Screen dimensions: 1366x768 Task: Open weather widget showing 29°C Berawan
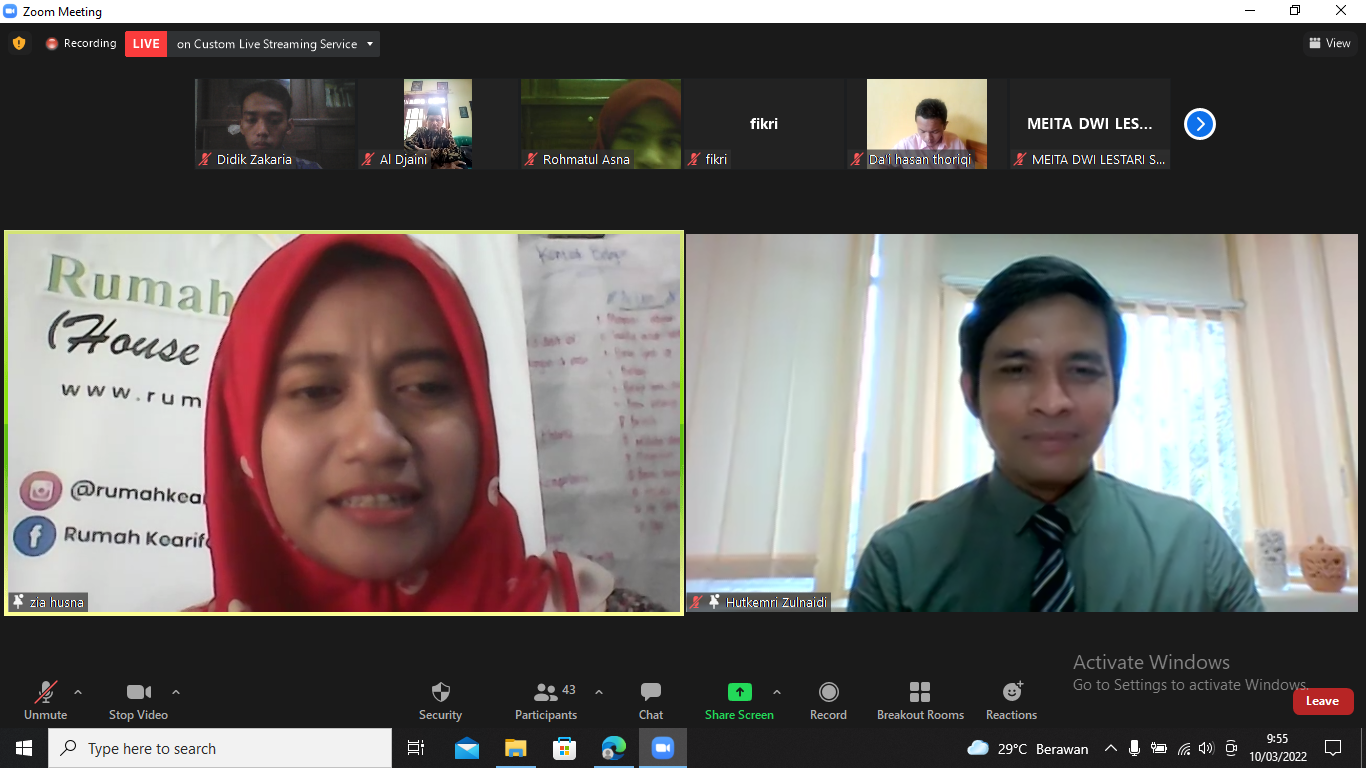(x=1028, y=748)
